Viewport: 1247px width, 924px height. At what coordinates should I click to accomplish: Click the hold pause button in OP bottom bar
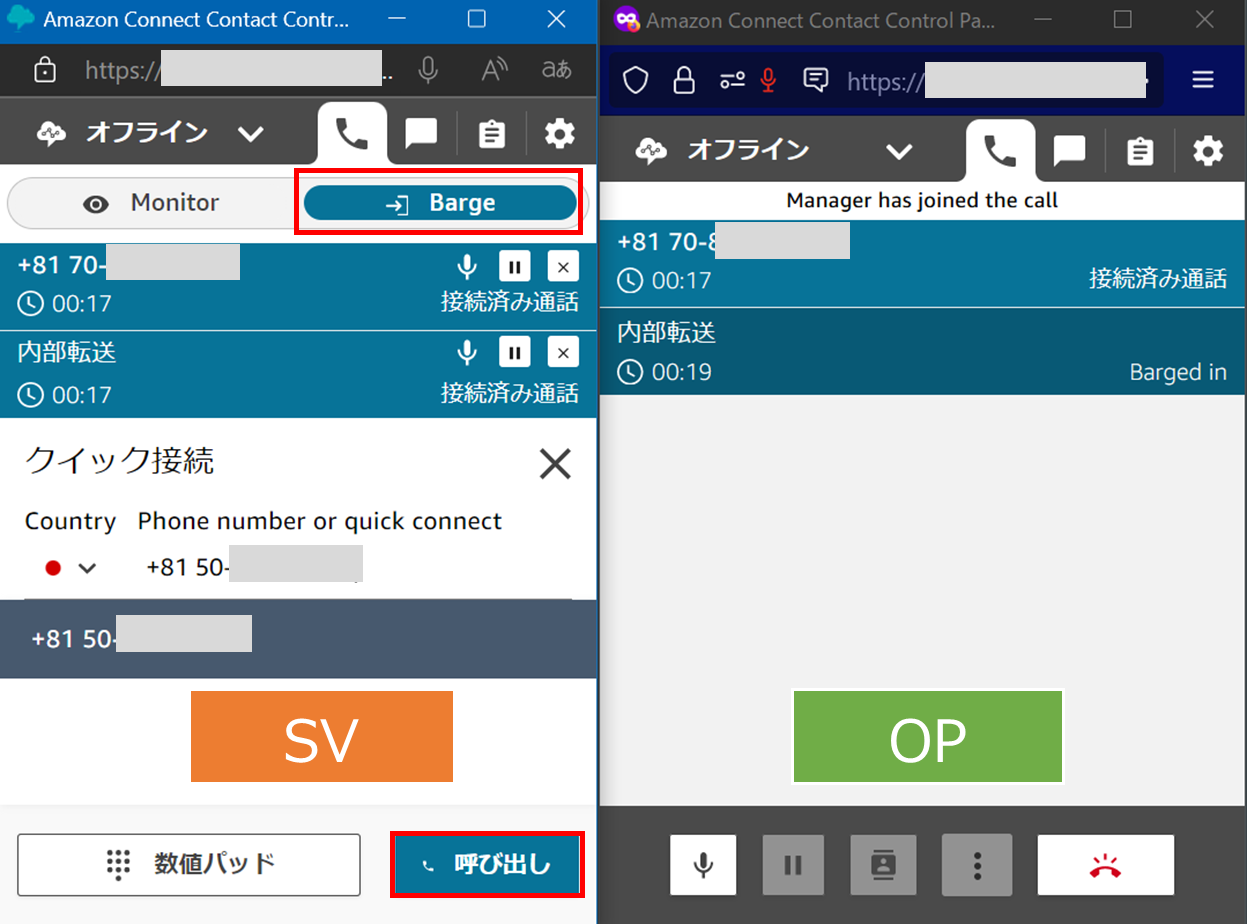[x=793, y=865]
